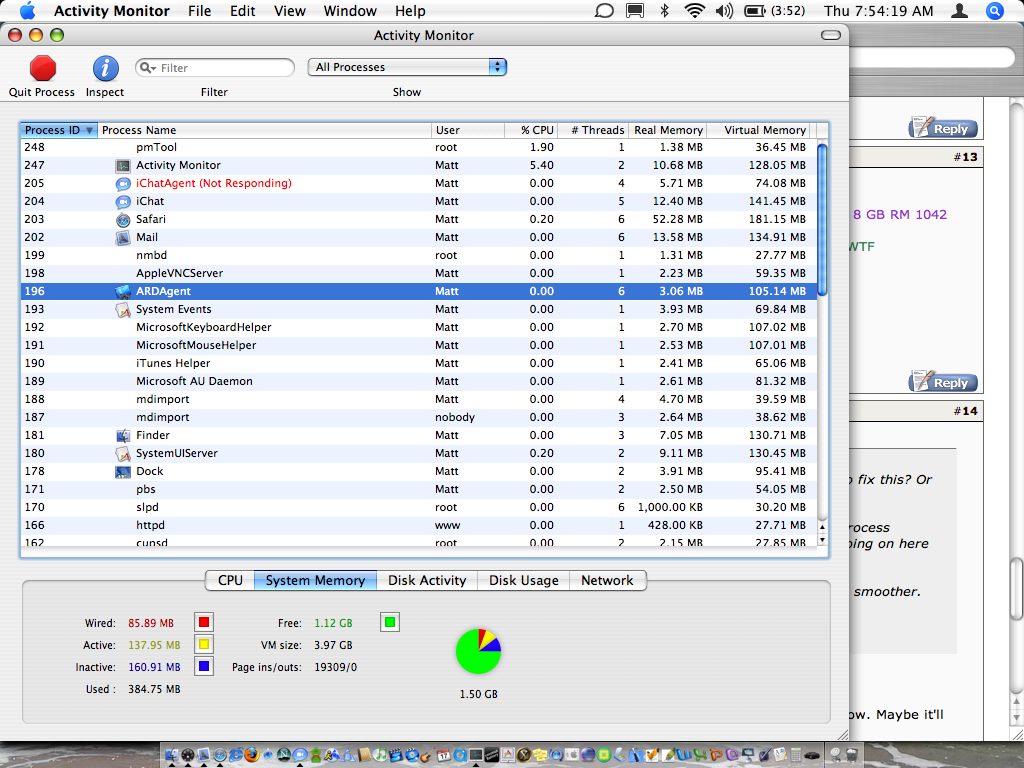Image resolution: width=1024 pixels, height=768 pixels.
Task: Select the pmTool process row
Action: pyautogui.click(x=419, y=148)
